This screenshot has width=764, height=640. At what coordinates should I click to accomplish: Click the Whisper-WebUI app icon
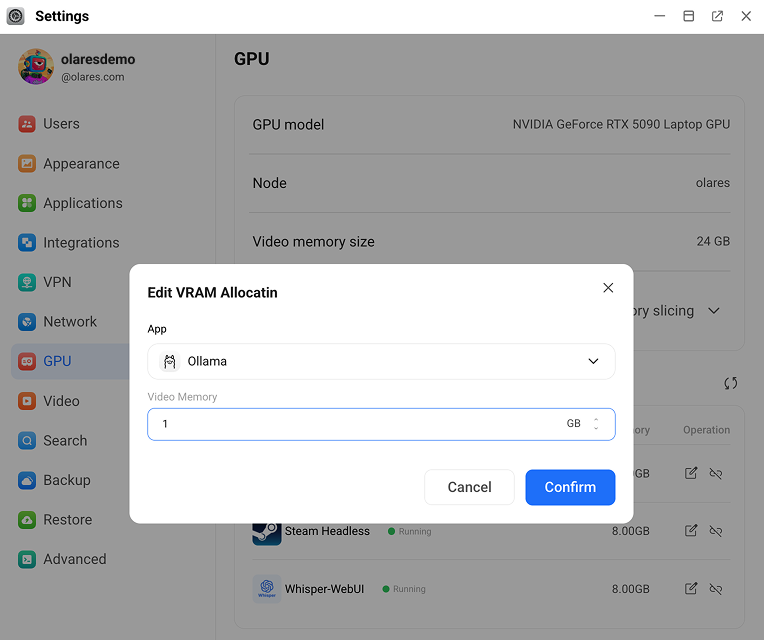pyautogui.click(x=267, y=589)
